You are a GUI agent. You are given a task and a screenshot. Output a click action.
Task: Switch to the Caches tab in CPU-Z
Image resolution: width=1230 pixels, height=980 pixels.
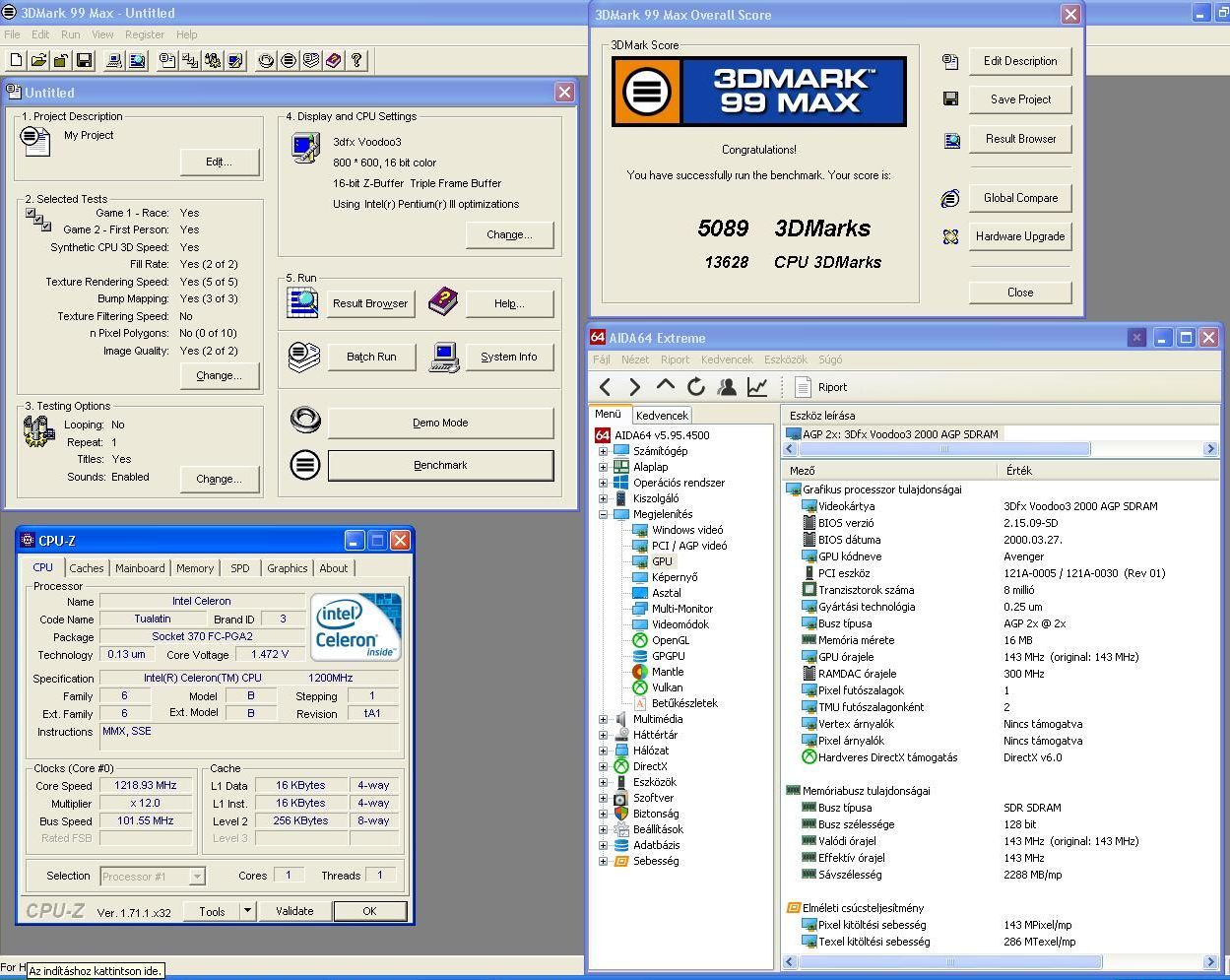coord(86,568)
